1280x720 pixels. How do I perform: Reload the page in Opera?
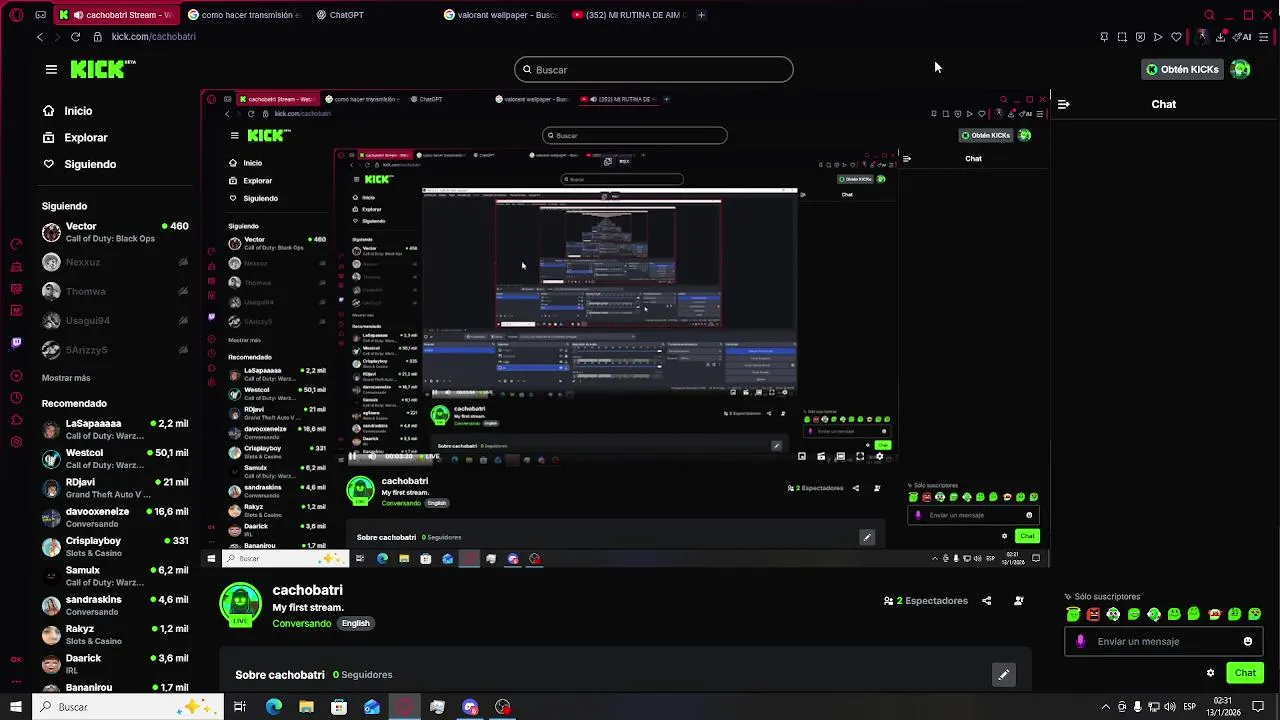tap(75, 37)
